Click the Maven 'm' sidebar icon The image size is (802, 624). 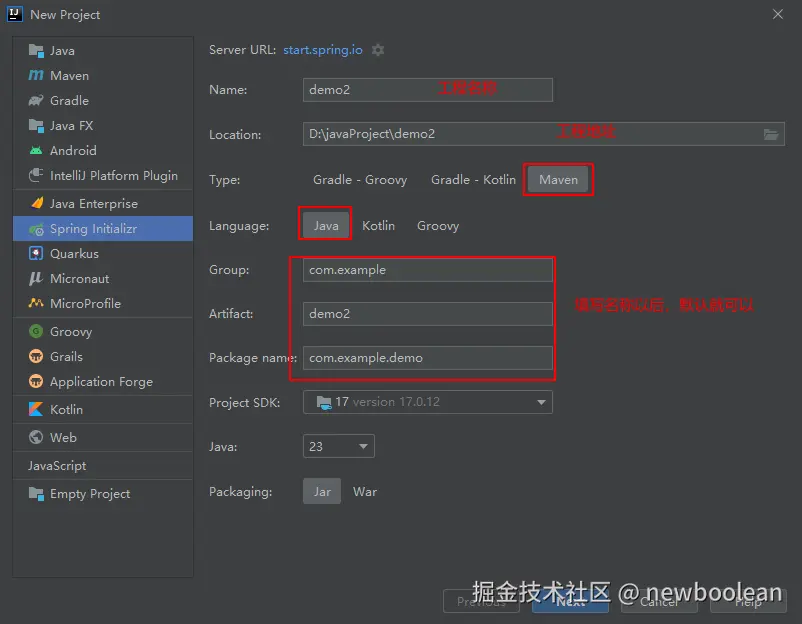pyautogui.click(x=36, y=76)
